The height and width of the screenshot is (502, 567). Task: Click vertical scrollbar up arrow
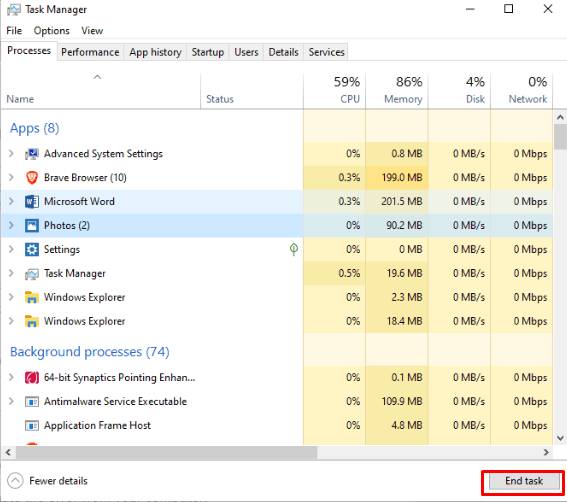pyautogui.click(x=560, y=117)
